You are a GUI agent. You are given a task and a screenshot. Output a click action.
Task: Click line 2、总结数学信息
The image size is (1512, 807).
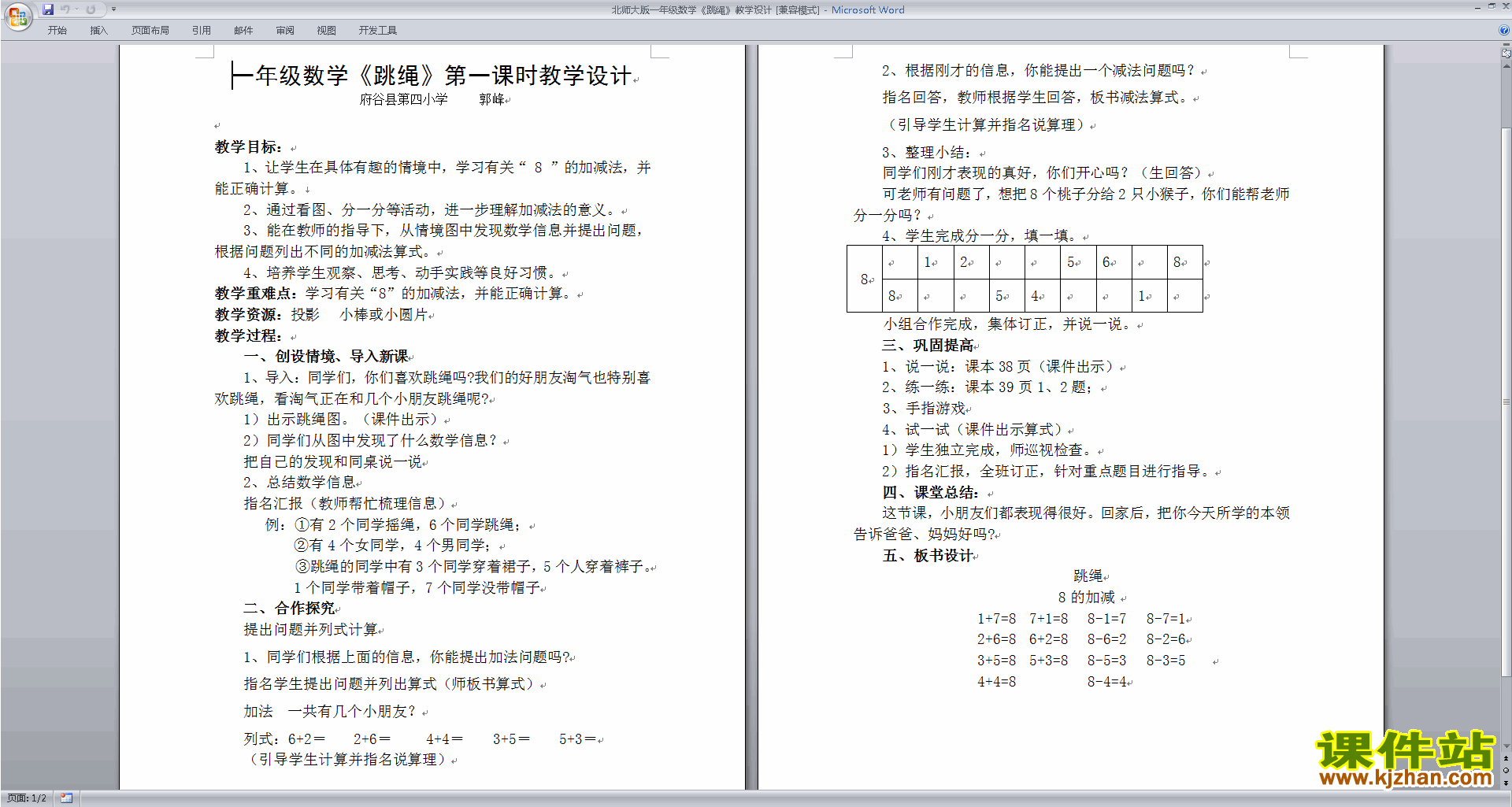(x=299, y=483)
